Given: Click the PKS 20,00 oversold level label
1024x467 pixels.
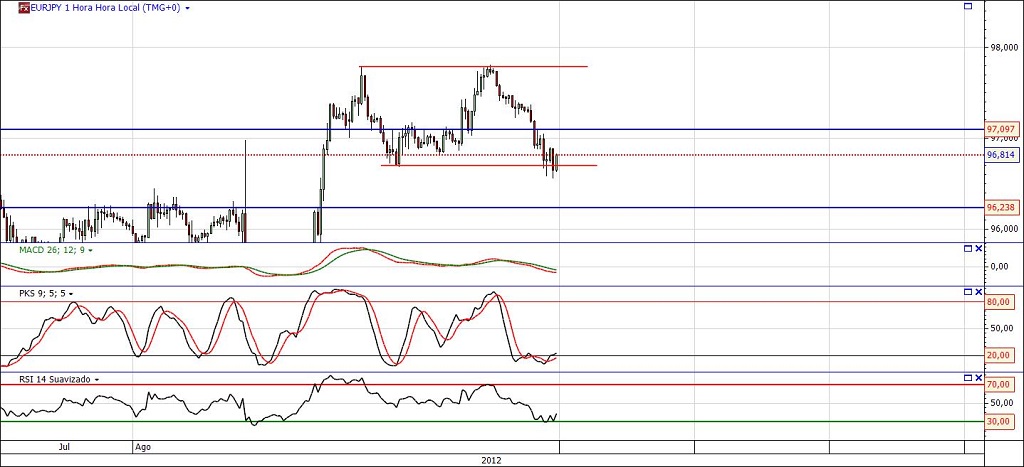Looking at the screenshot, I should [x=1001, y=355].
